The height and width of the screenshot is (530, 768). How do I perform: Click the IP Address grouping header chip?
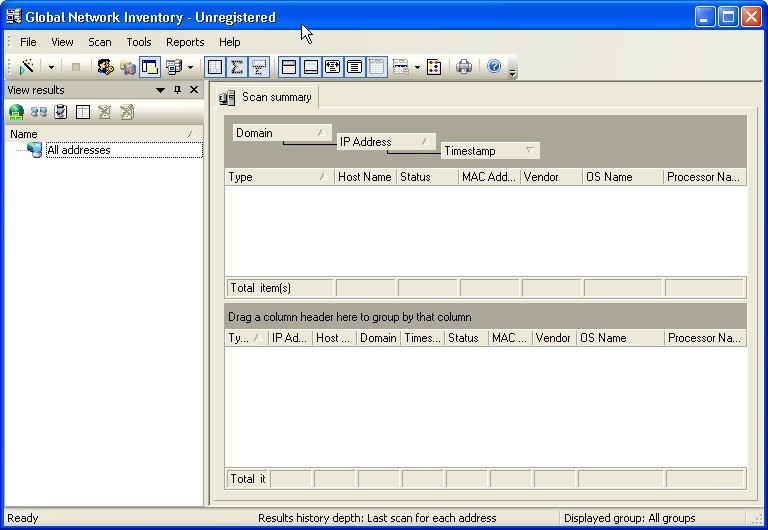385,142
